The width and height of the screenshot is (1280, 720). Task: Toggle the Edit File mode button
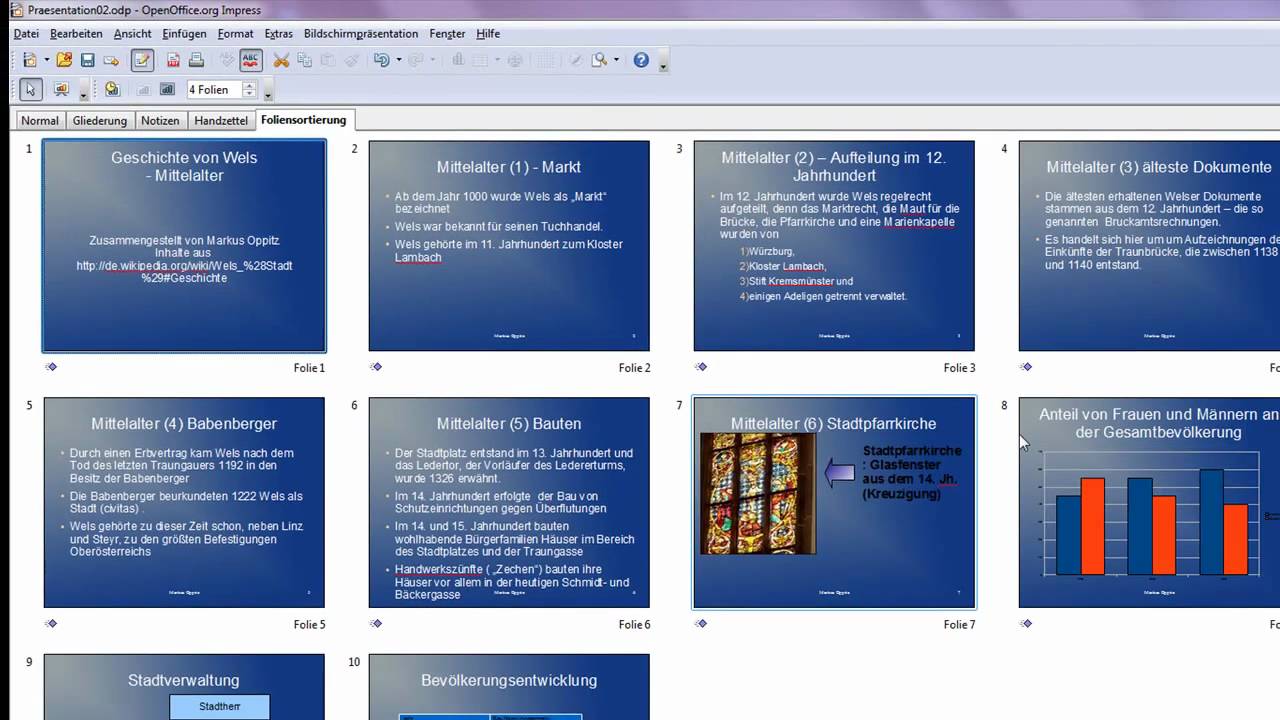142,60
